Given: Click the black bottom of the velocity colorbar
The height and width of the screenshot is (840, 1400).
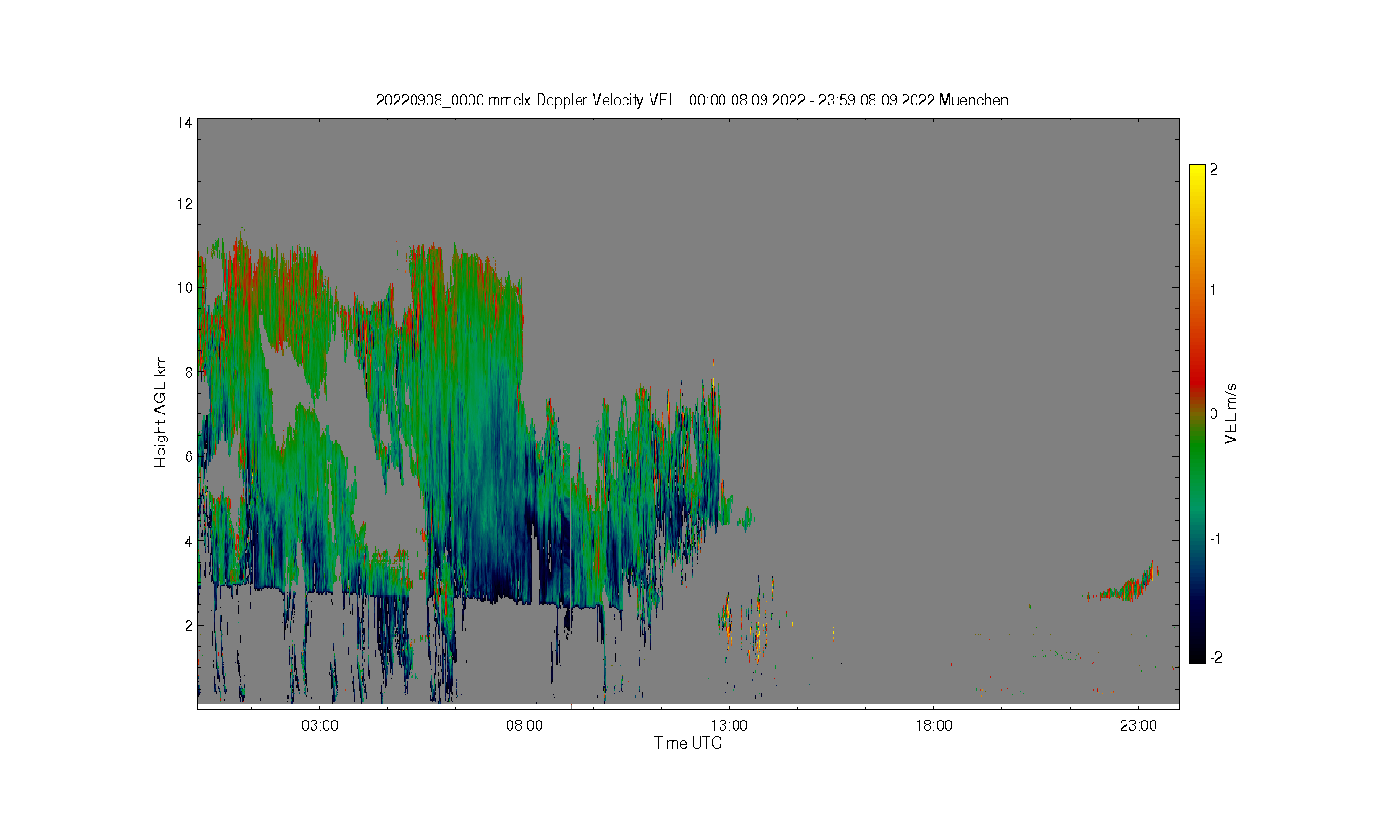Looking at the screenshot, I should click(x=1197, y=656).
